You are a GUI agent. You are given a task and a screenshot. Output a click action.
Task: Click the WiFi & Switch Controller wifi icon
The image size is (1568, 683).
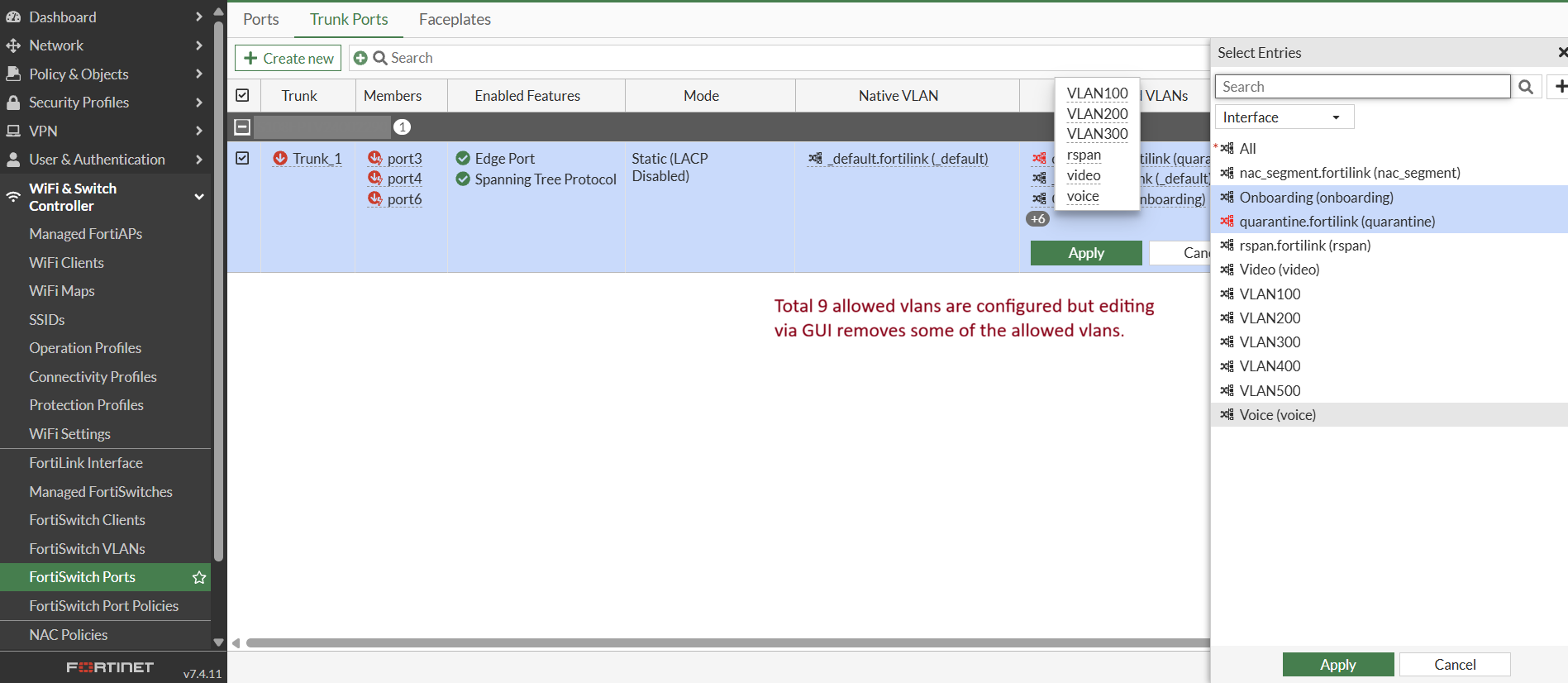[x=13, y=197]
